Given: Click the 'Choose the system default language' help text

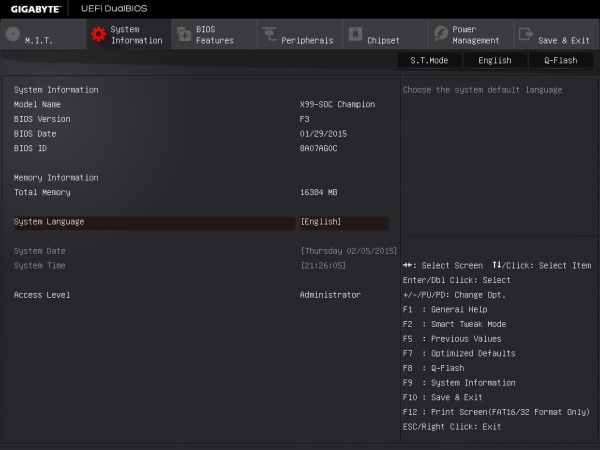Looking at the screenshot, I should pyautogui.click(x=482, y=90).
